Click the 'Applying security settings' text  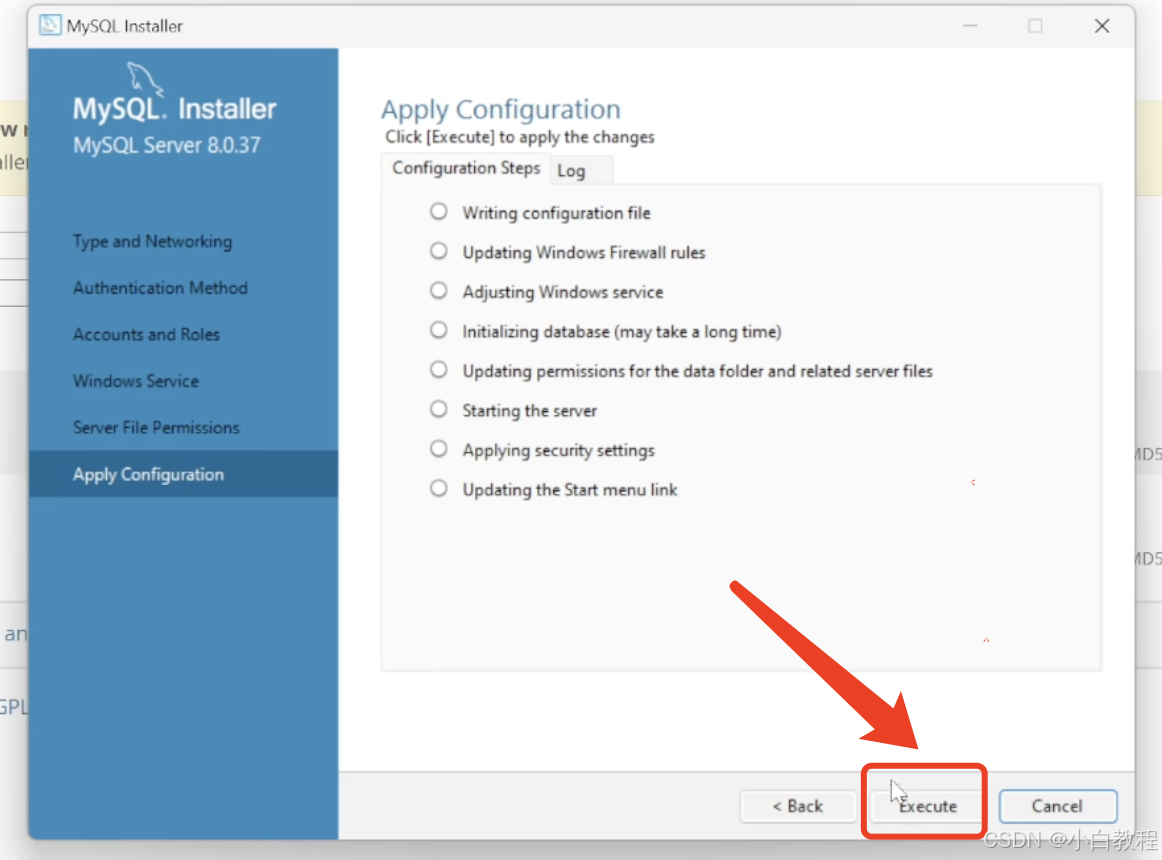(559, 451)
